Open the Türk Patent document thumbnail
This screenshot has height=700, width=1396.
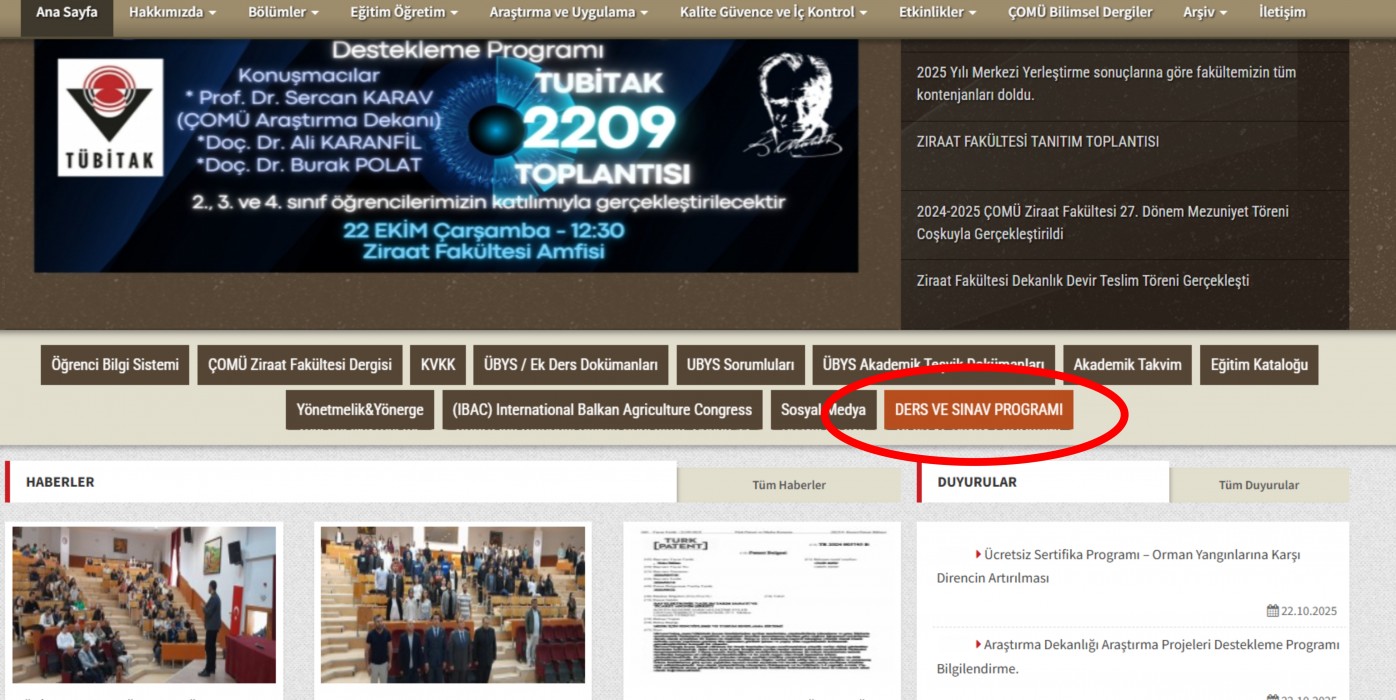coord(761,604)
